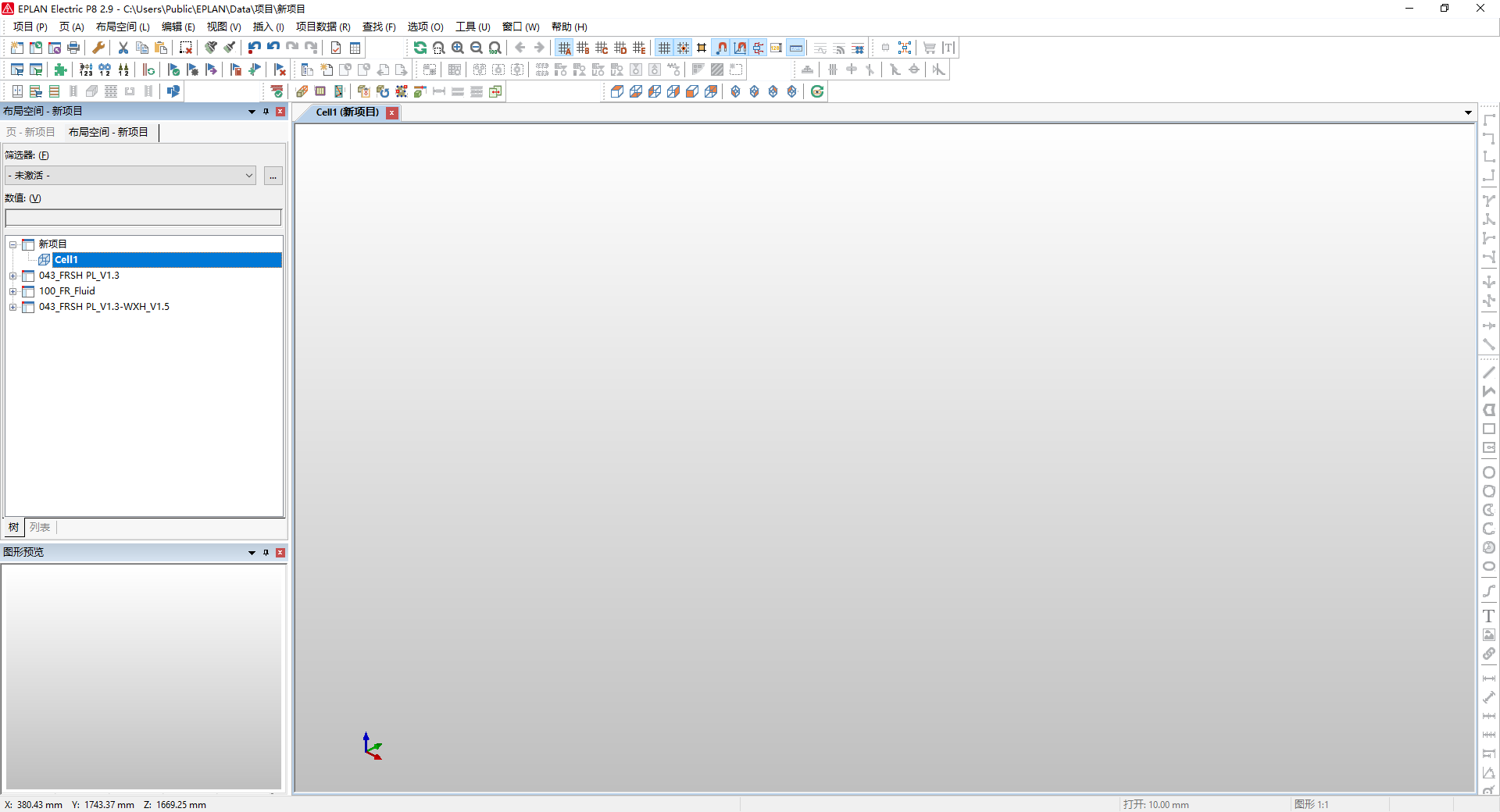The image size is (1500, 812).
Task: Toggle snap to grid in the toolbar
Action: click(x=684, y=47)
